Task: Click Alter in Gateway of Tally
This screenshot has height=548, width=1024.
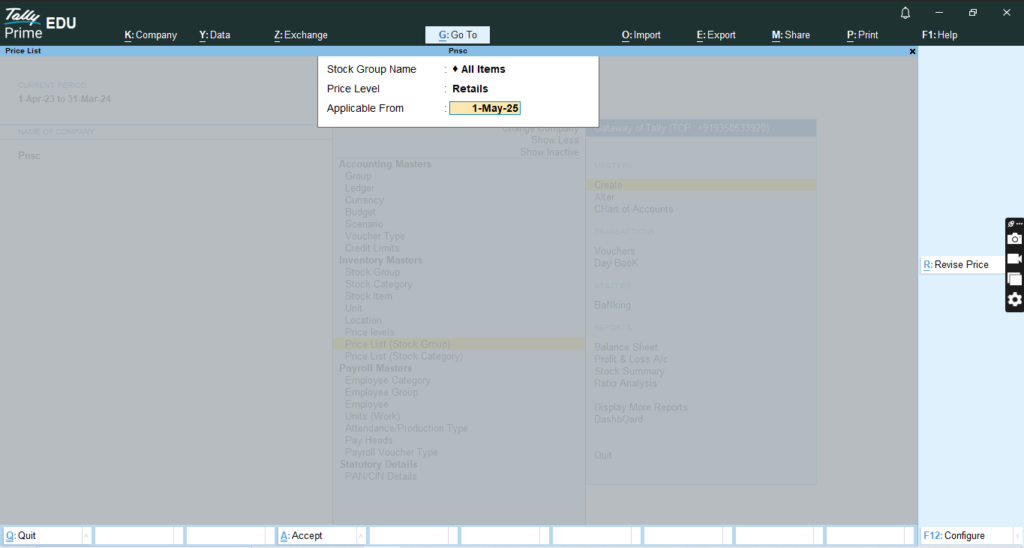Action: [604, 197]
